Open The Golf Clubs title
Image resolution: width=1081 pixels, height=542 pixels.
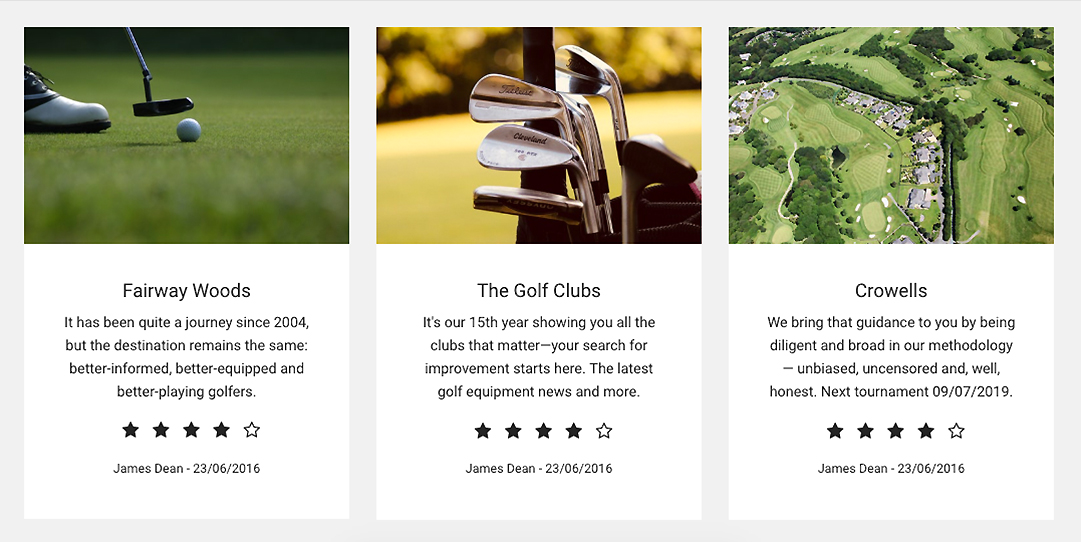(x=538, y=291)
